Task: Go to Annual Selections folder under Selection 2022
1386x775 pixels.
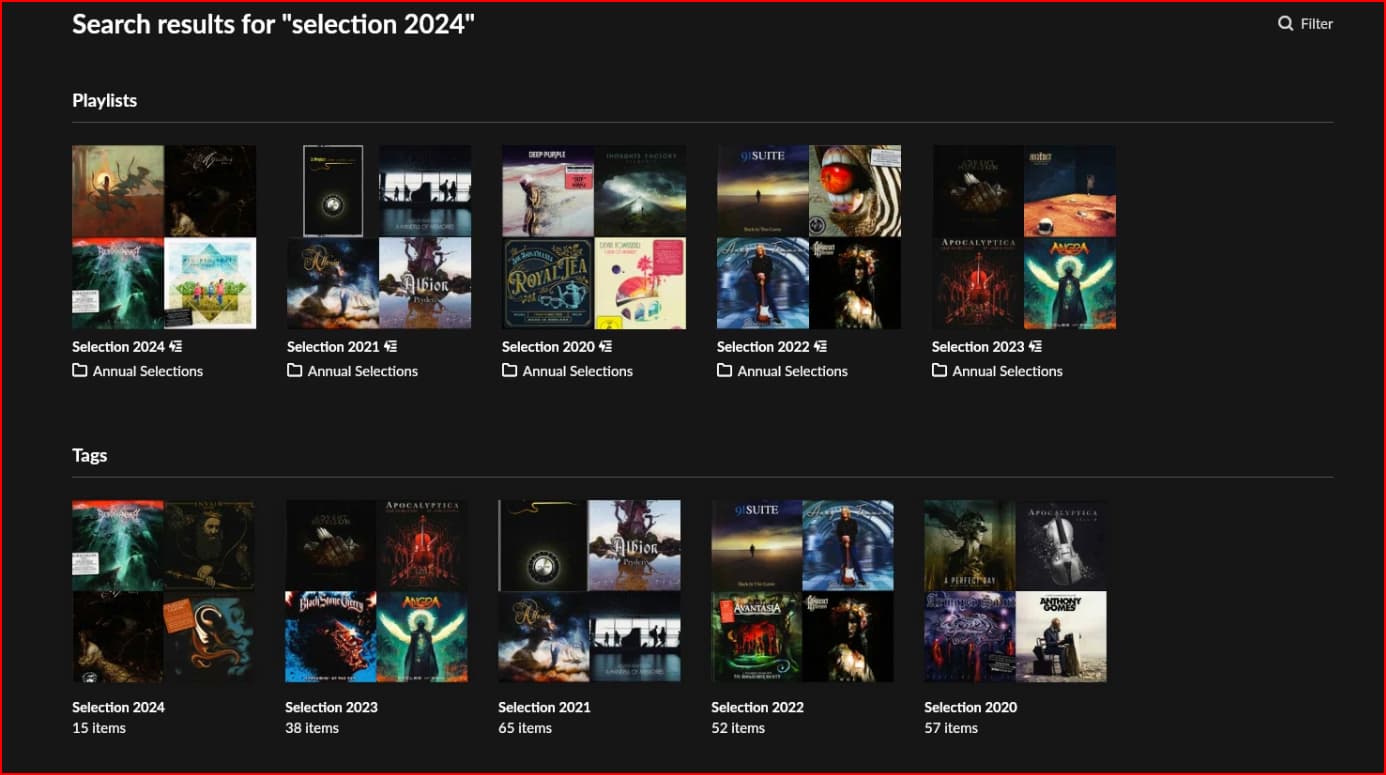Action: (x=793, y=371)
